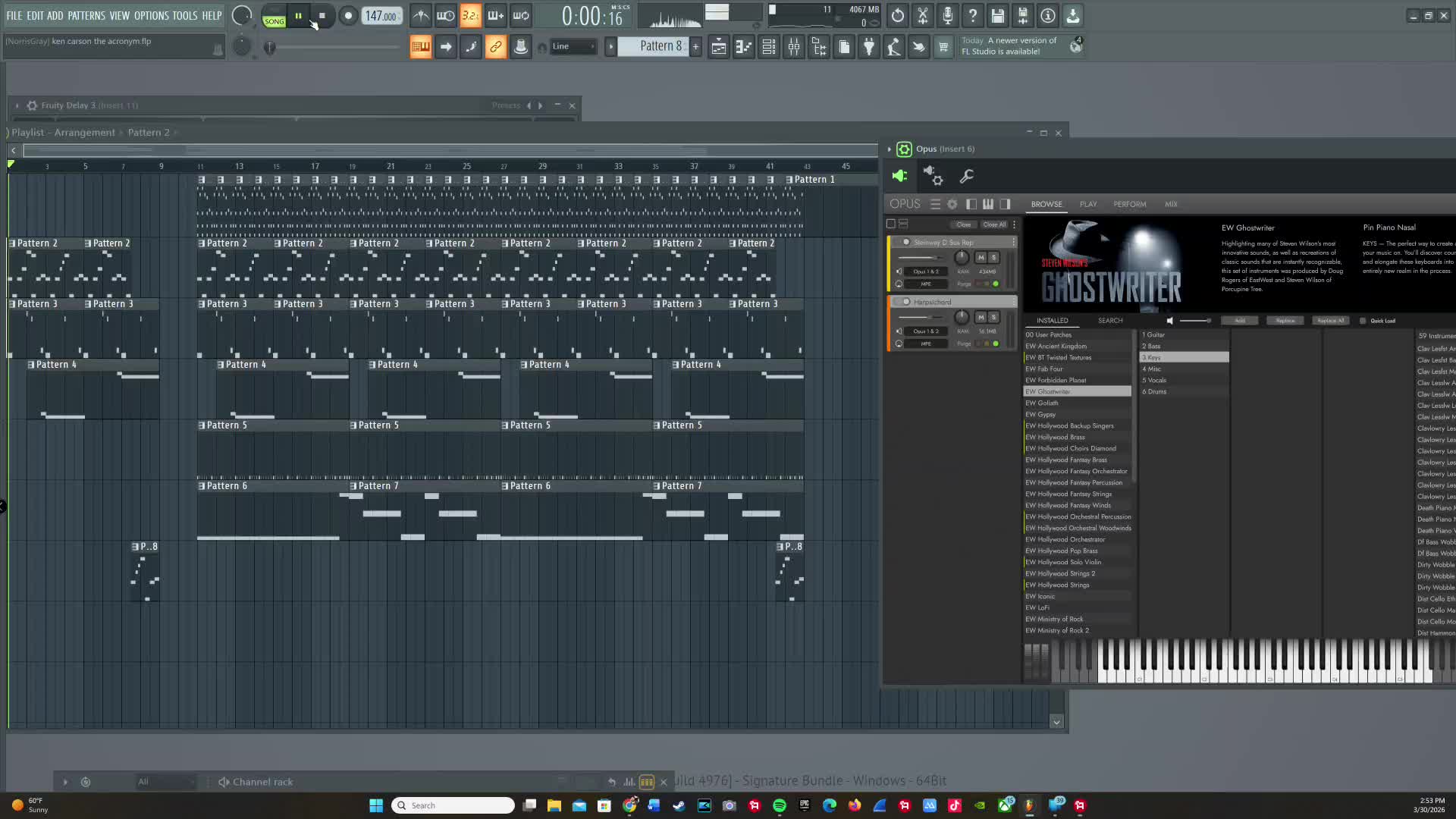Image resolution: width=1456 pixels, height=819 pixels.
Task: Click the save project floppy icon
Action: 998,15
